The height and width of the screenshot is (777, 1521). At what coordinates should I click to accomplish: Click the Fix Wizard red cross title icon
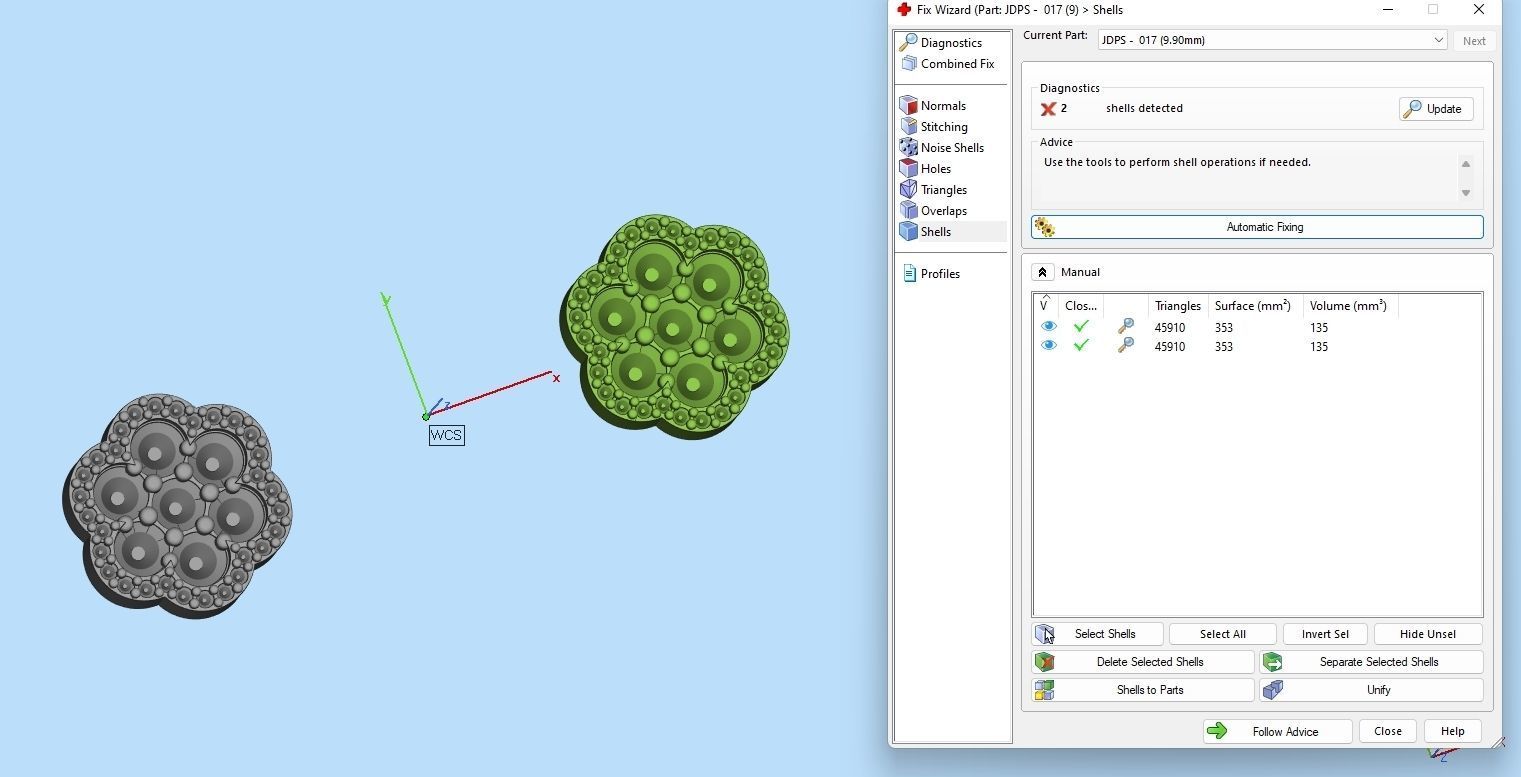point(904,9)
